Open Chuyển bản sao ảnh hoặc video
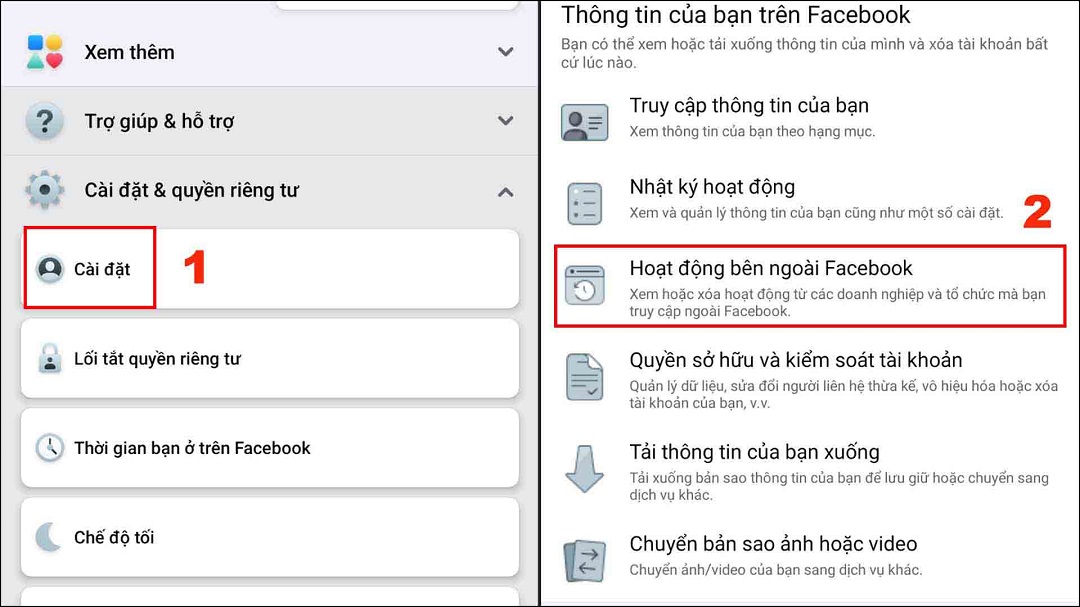1080x607 pixels. pos(773,544)
